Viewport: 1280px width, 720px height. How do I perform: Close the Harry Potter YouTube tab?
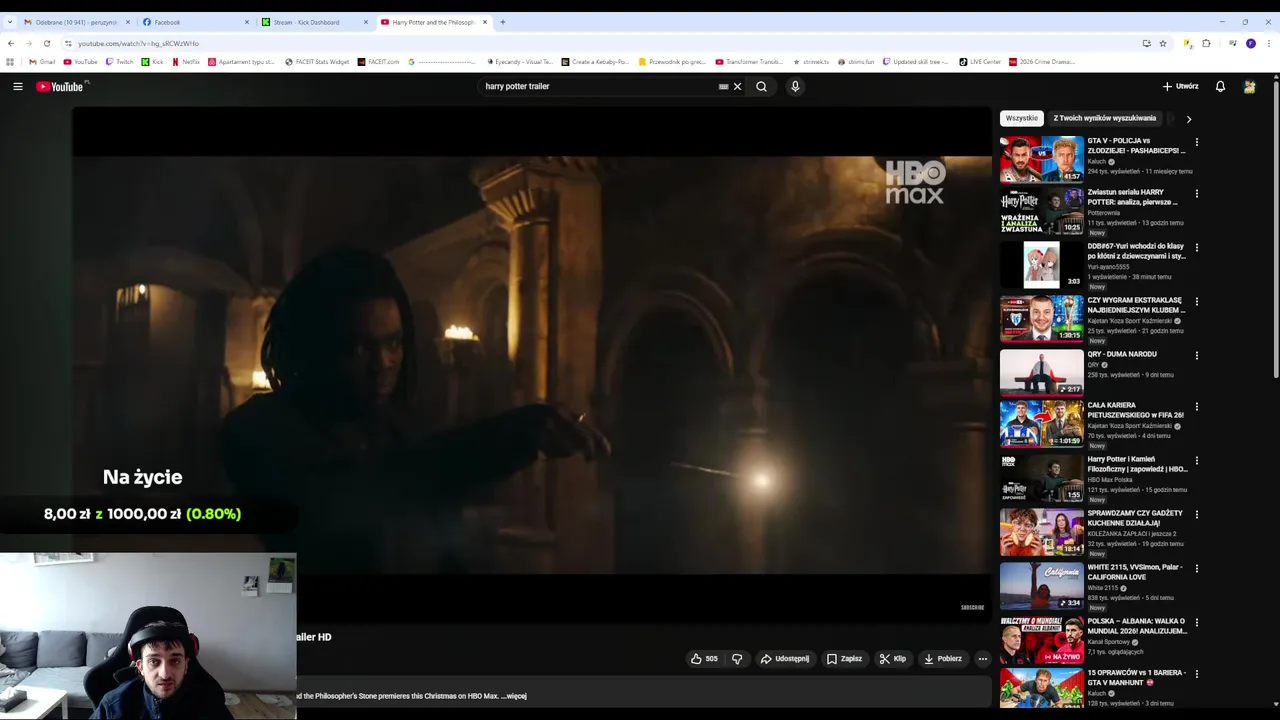pyautogui.click(x=485, y=22)
